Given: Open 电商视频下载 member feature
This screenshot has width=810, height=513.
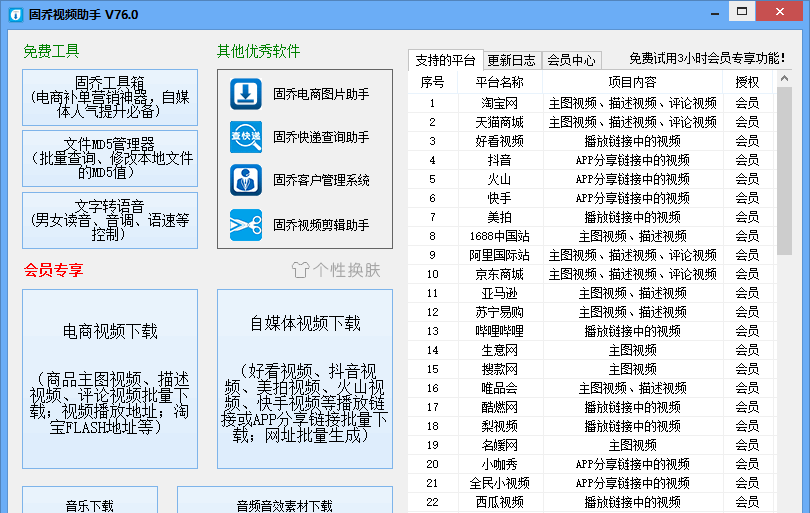Looking at the screenshot, I should (x=110, y=379).
